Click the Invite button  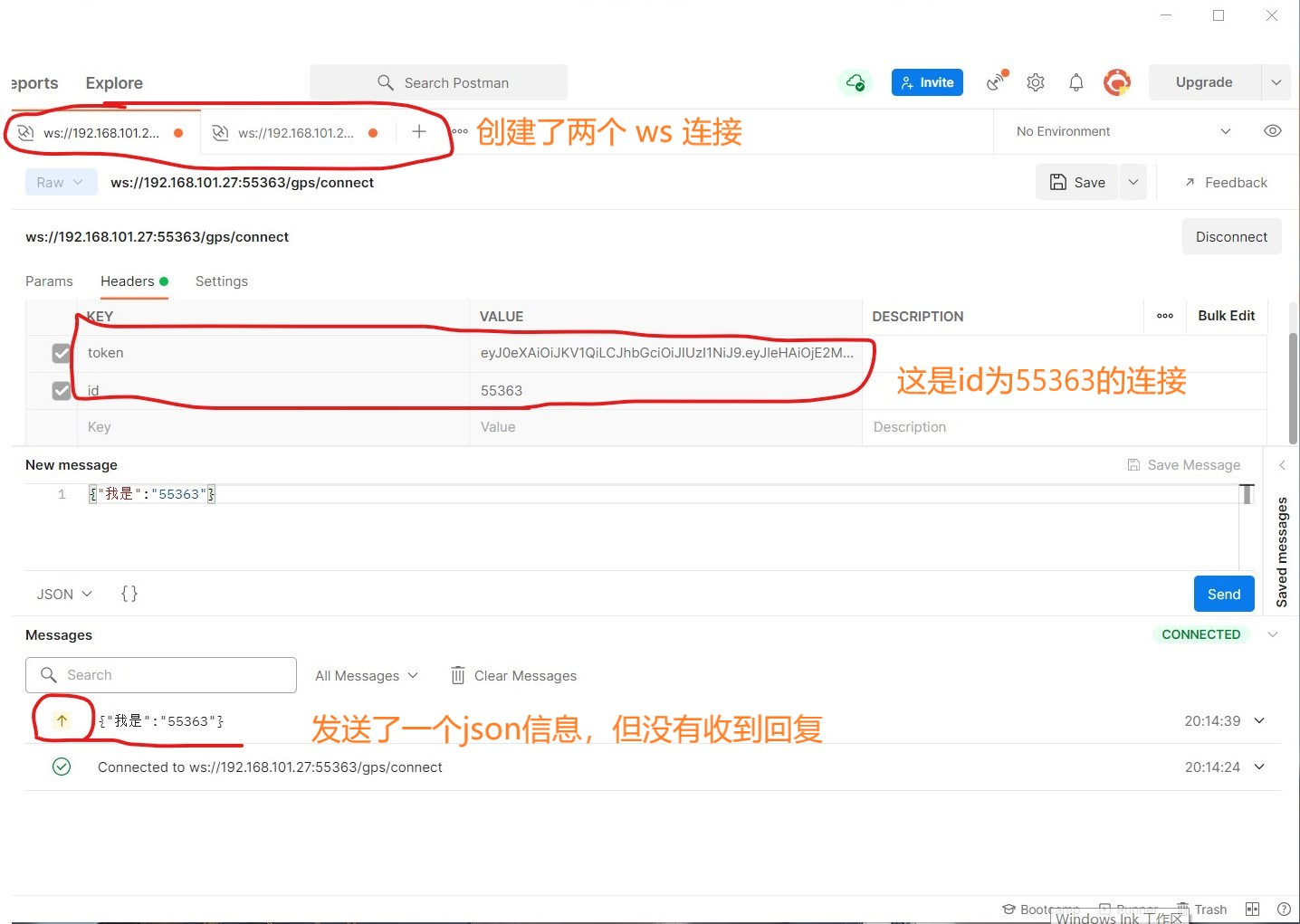pyautogui.click(x=927, y=82)
